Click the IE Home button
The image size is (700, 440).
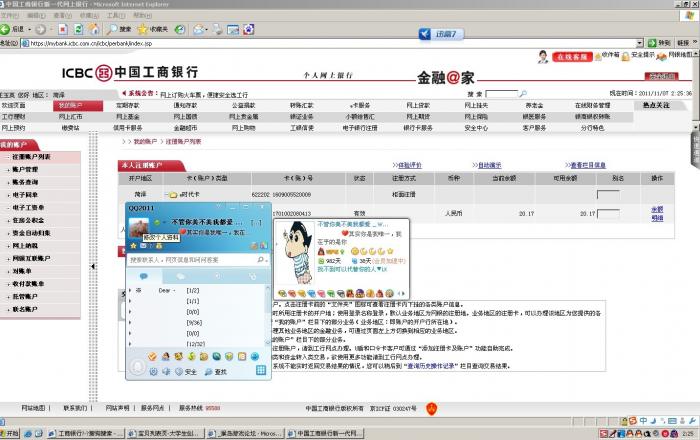pyautogui.click(x=94, y=29)
